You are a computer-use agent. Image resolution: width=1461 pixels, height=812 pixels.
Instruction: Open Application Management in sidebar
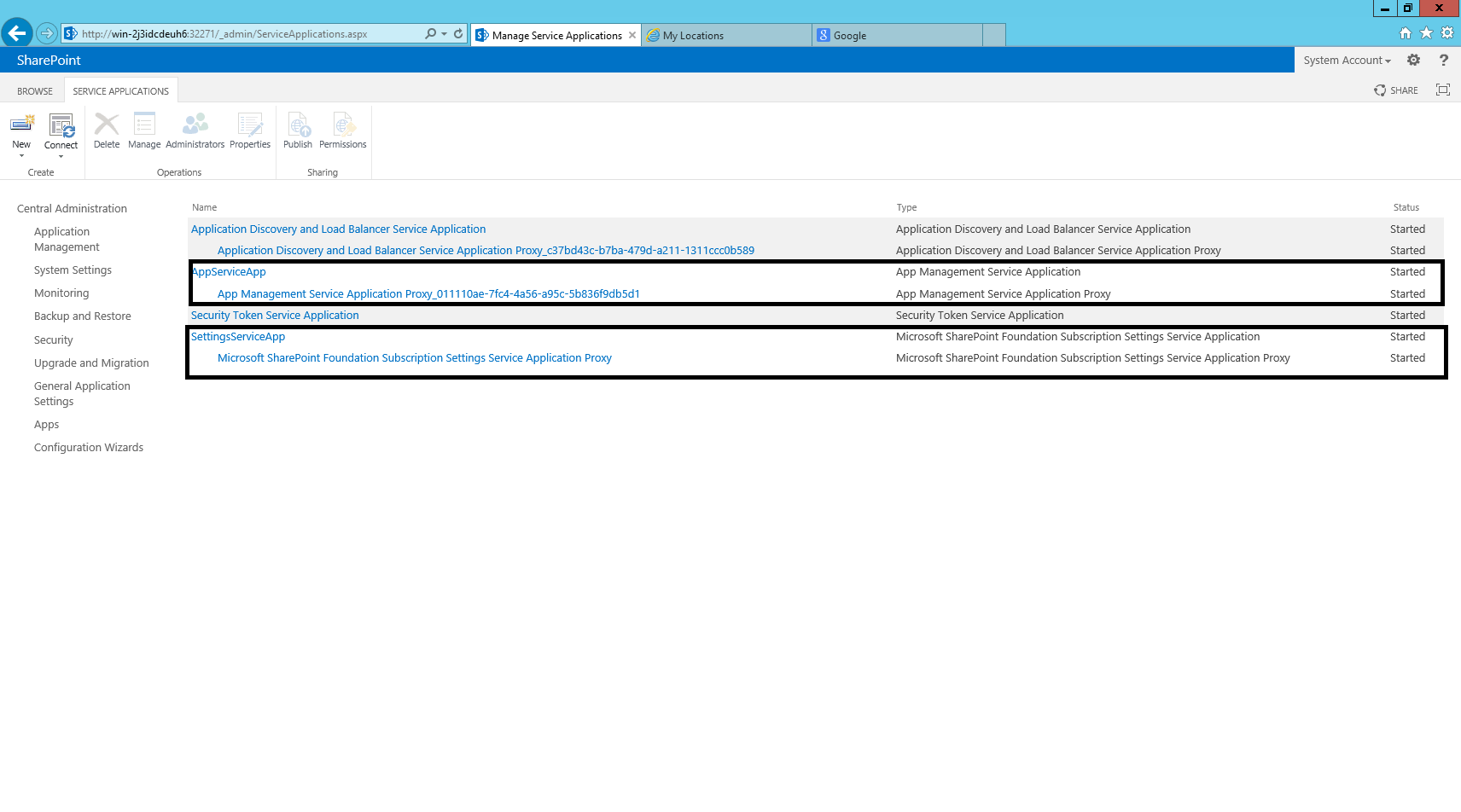tap(67, 239)
